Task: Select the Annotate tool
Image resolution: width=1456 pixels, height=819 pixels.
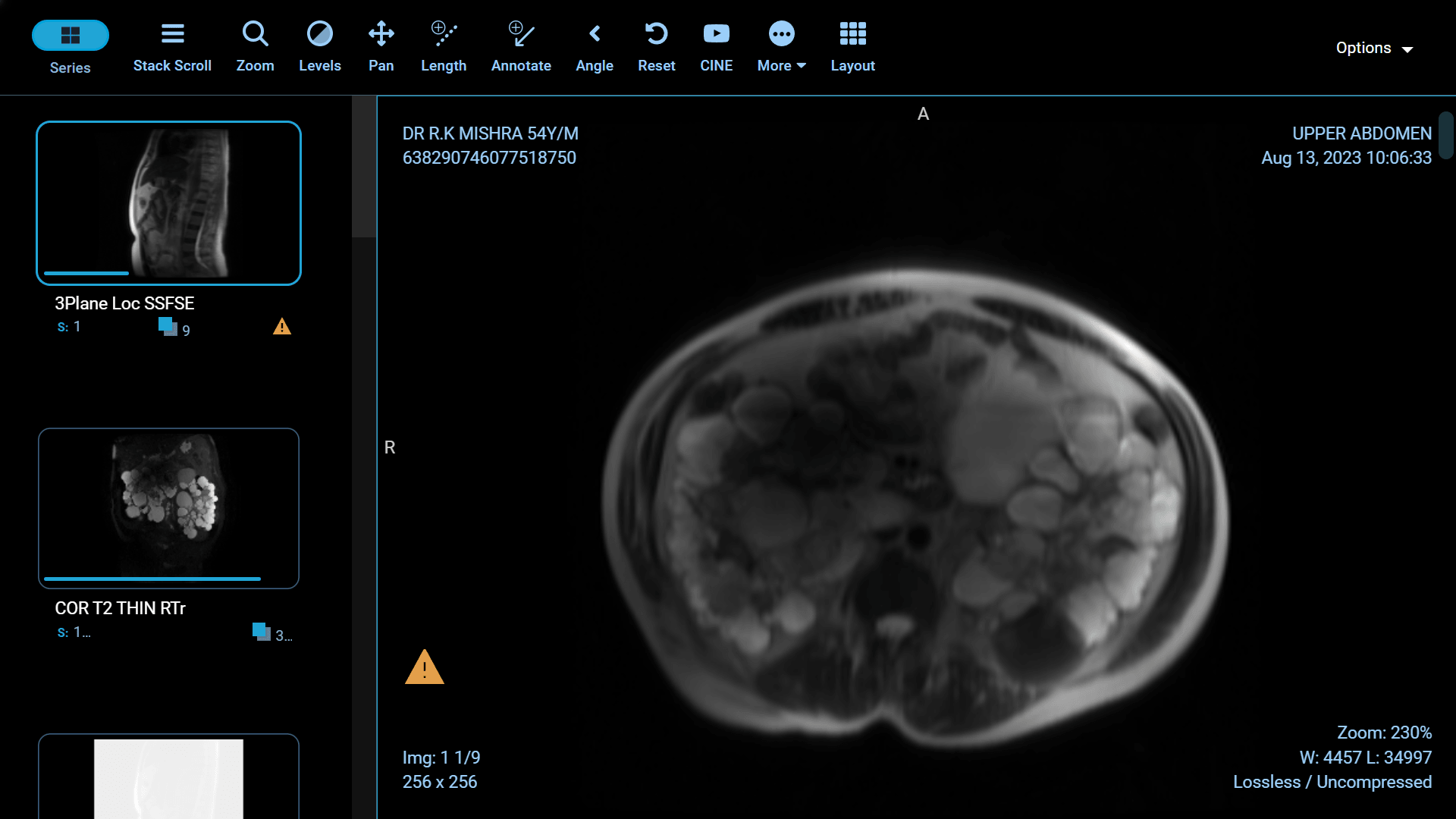Action: pyautogui.click(x=521, y=45)
